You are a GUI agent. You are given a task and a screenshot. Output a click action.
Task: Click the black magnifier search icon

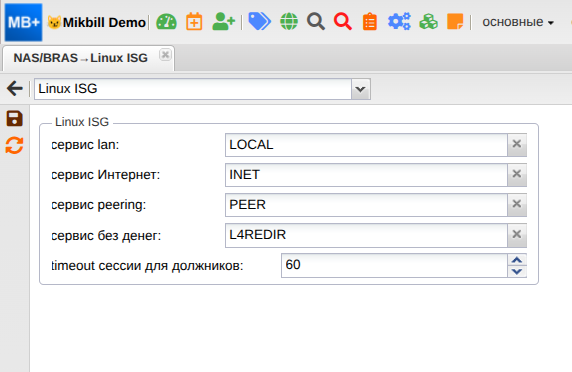pyautogui.click(x=316, y=22)
